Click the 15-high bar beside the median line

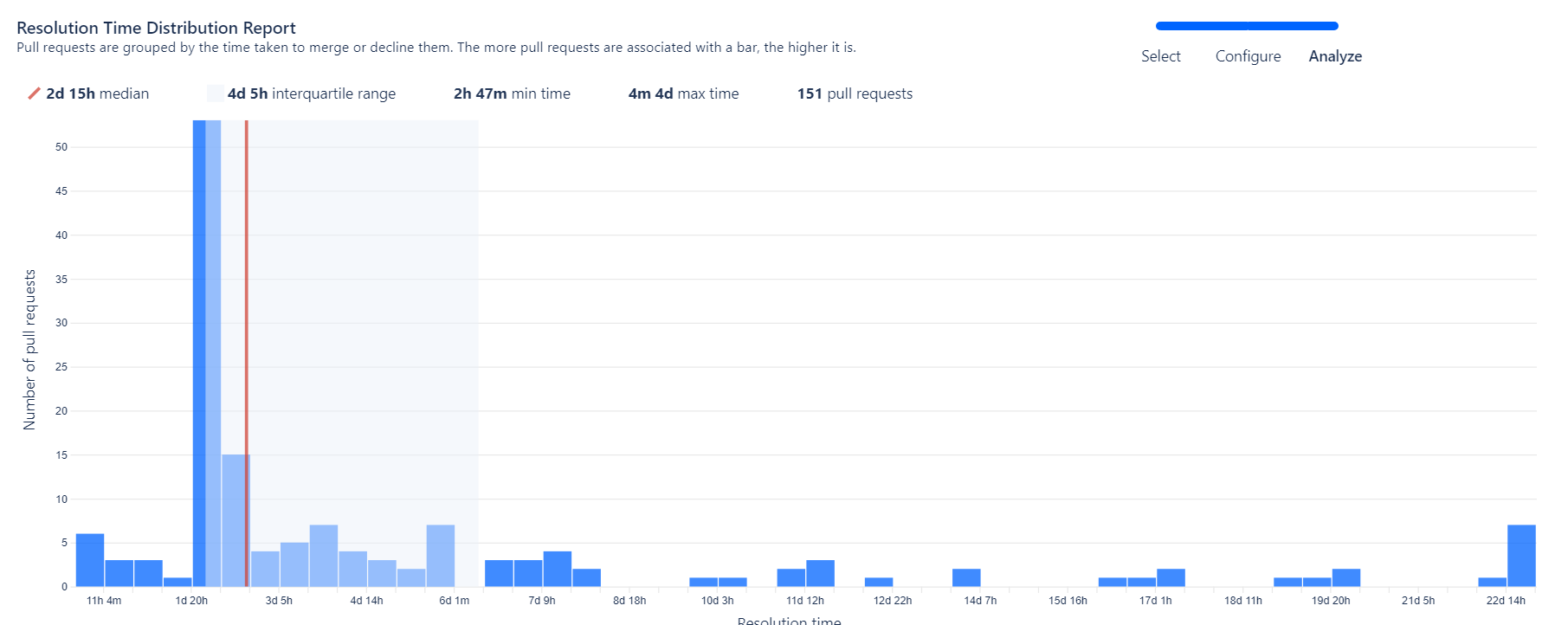[x=233, y=519]
